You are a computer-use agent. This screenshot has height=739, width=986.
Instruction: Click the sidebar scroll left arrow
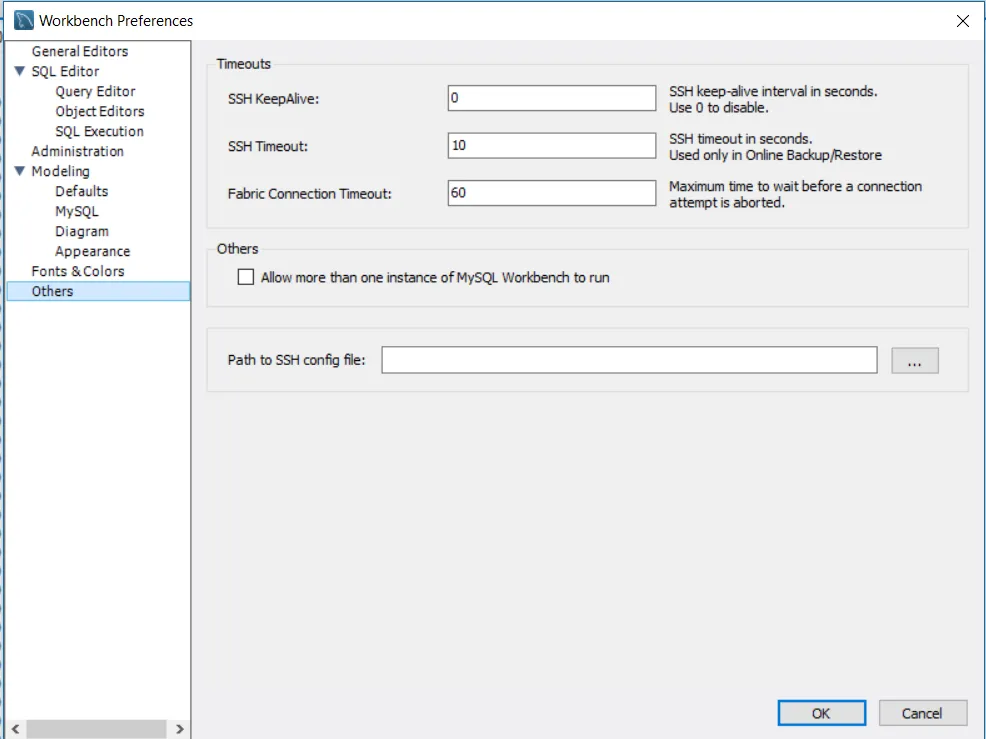point(16,729)
